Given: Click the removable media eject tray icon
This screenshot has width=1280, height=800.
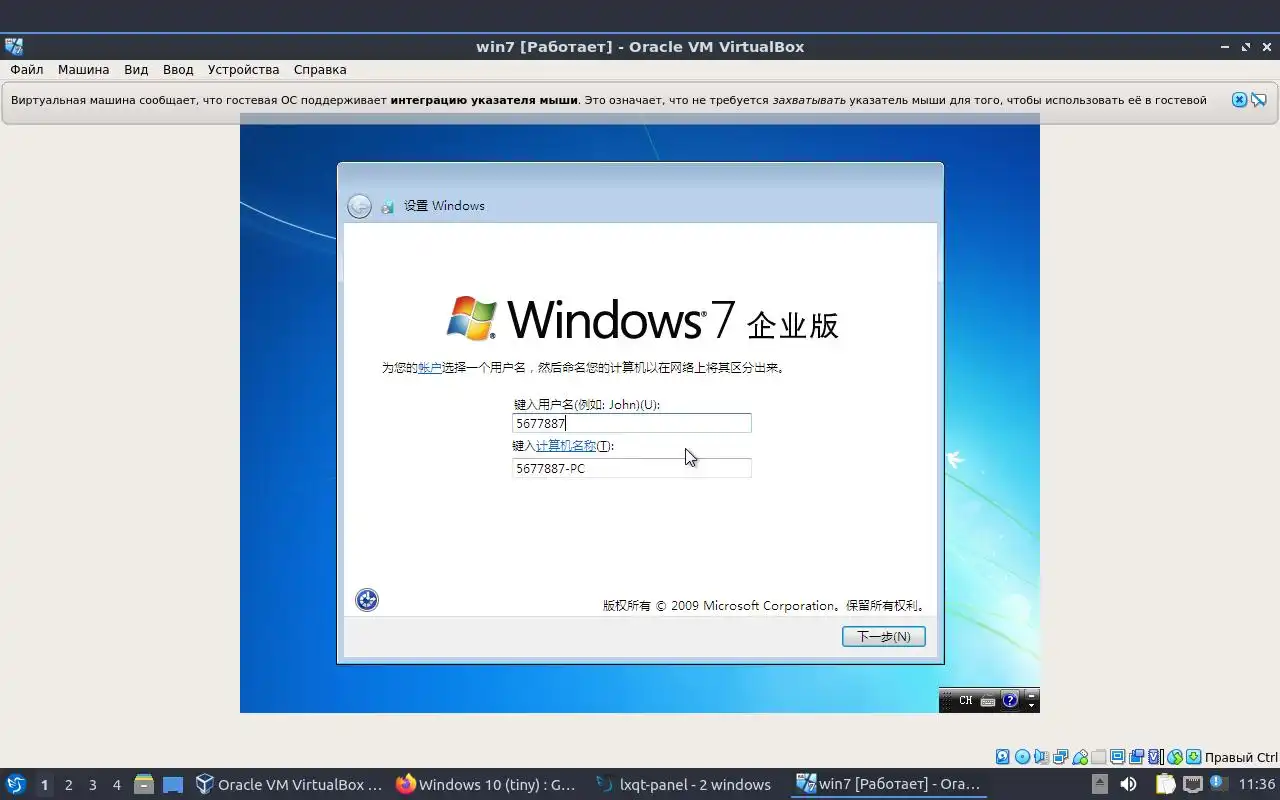Looking at the screenshot, I should (x=1100, y=784).
